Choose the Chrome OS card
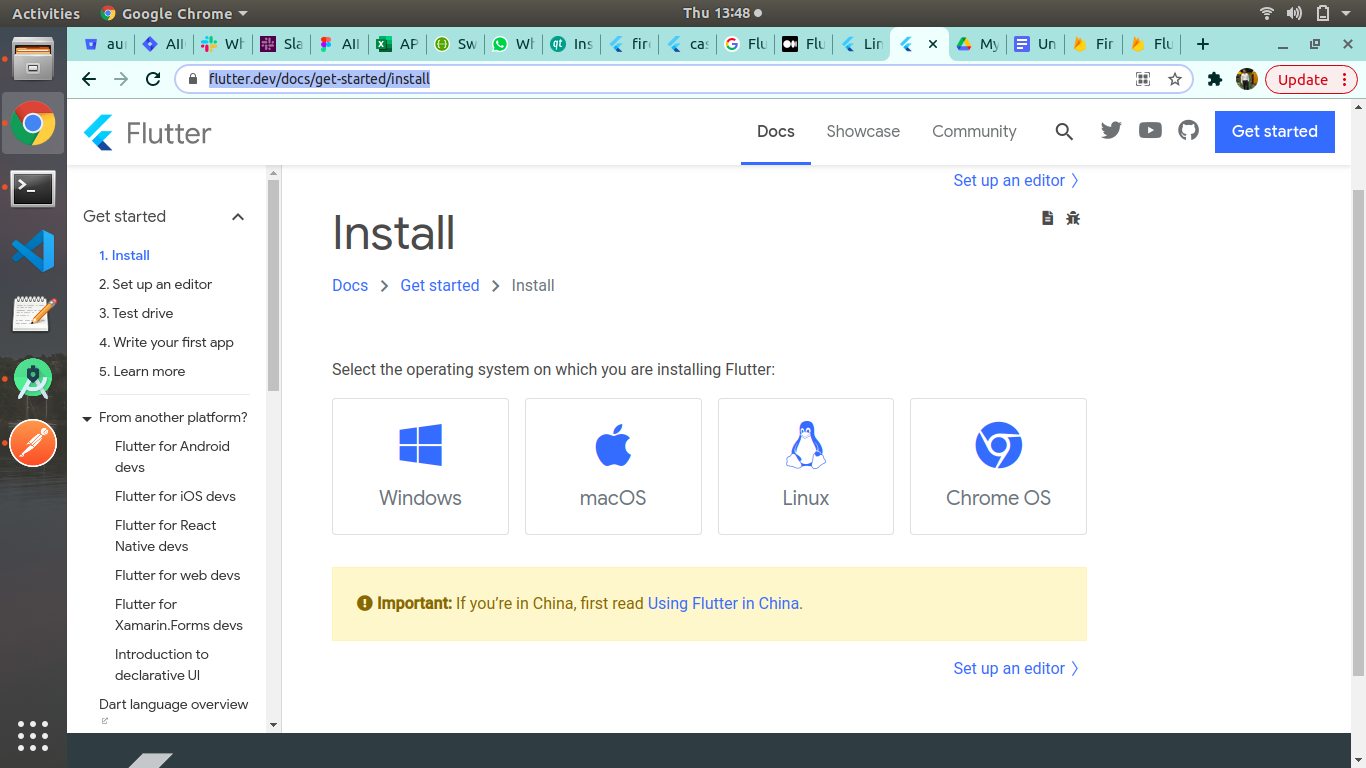This screenshot has height=768, width=1366. pos(998,466)
